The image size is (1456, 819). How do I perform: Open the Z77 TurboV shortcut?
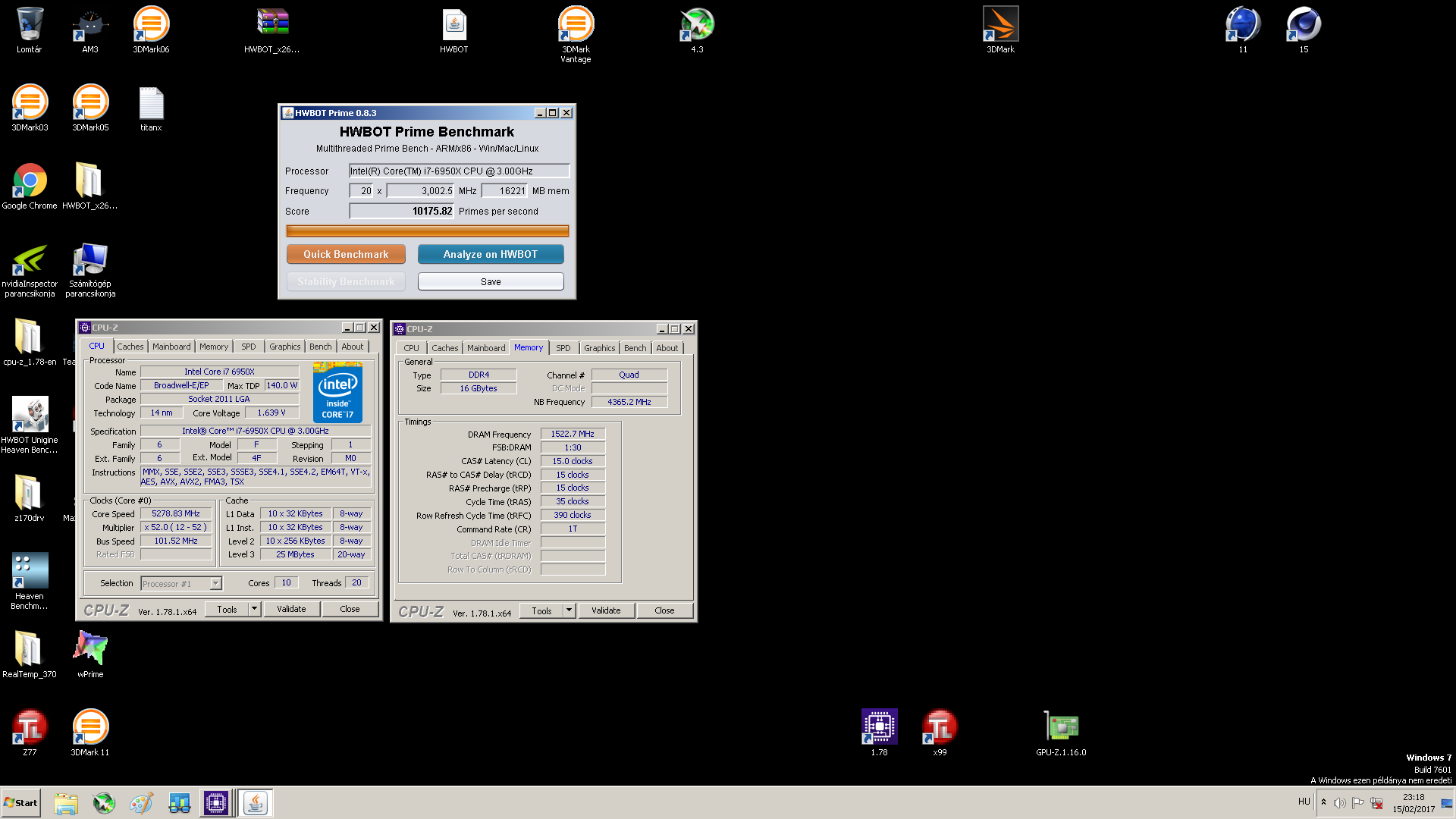pyautogui.click(x=30, y=733)
